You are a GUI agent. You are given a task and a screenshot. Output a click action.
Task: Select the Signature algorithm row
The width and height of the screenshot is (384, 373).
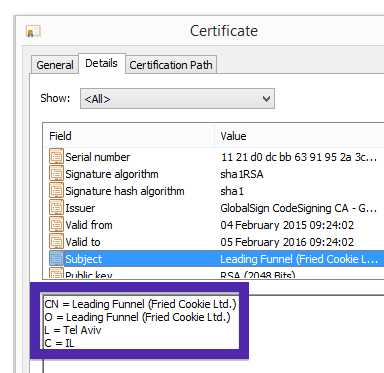(214, 174)
